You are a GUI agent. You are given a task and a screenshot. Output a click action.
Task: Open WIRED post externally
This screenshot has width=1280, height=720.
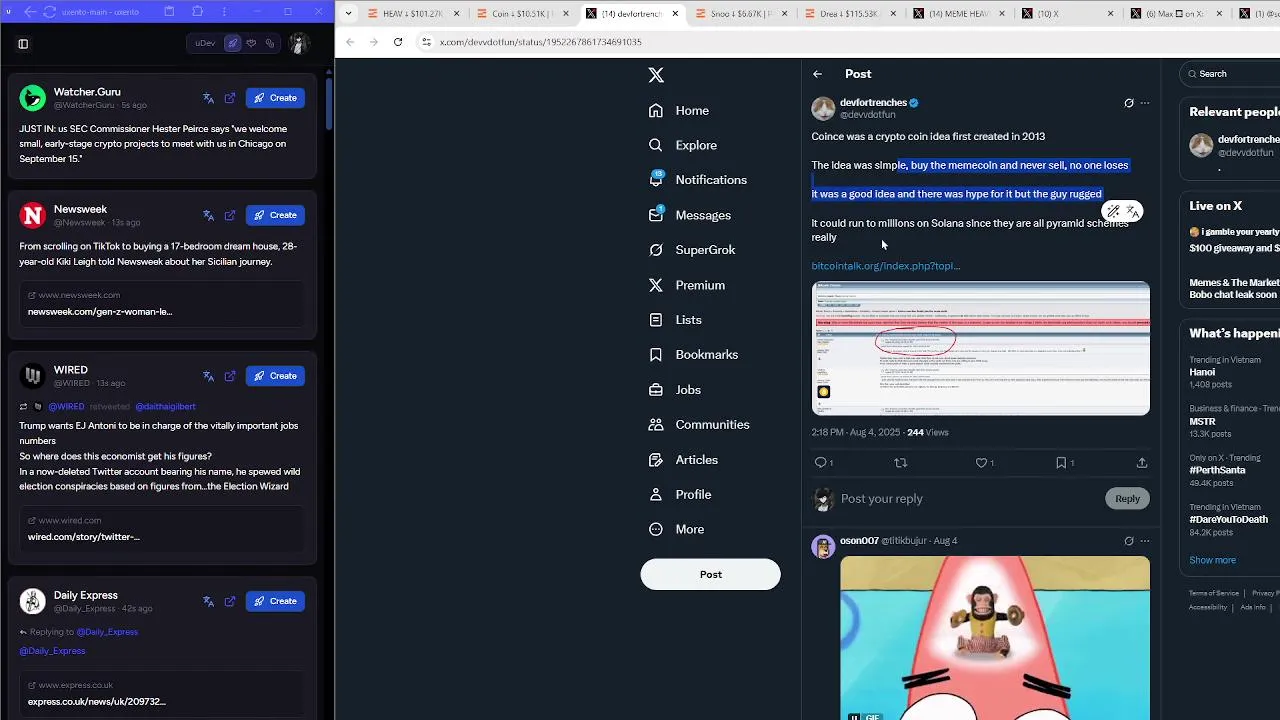[x=230, y=376]
